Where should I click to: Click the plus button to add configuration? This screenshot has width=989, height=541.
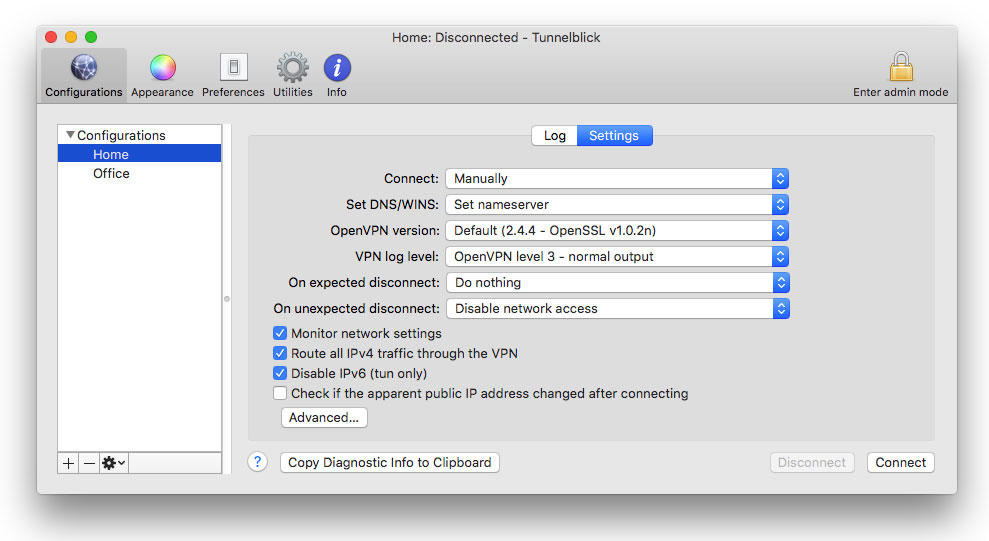pyautogui.click(x=68, y=463)
